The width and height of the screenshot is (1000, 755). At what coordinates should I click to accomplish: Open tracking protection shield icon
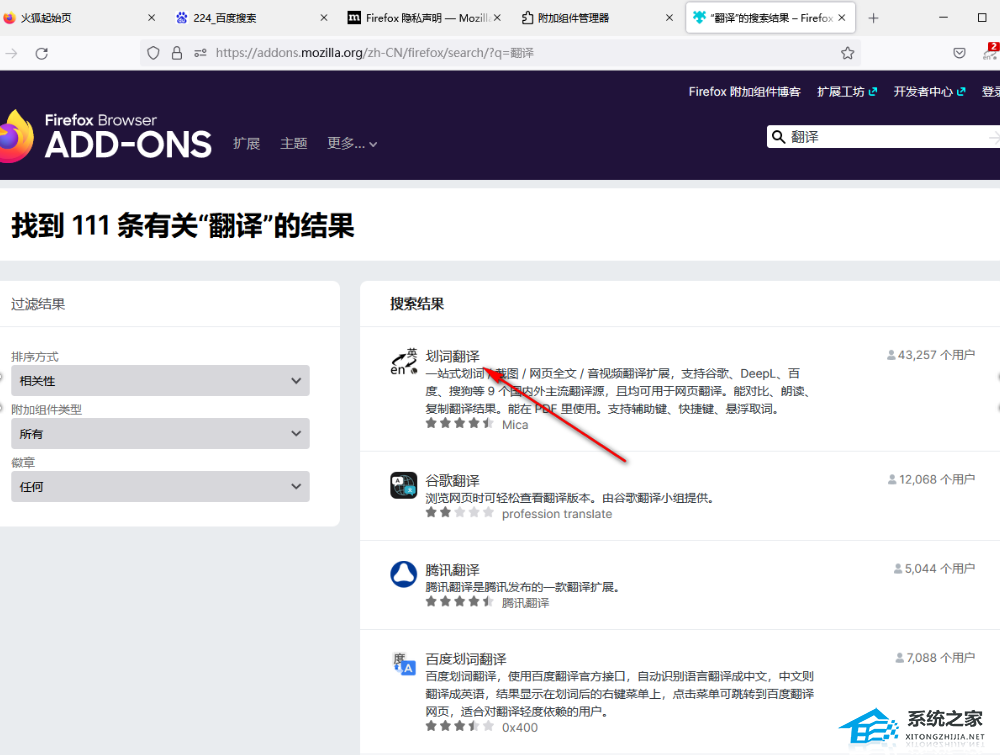153,53
